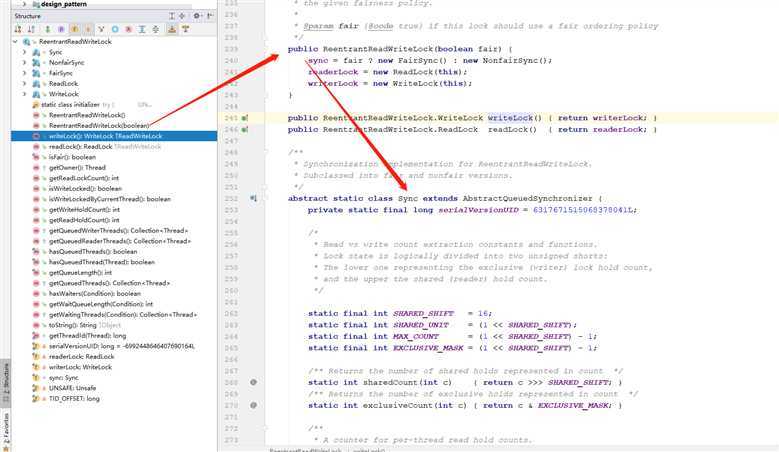Screen dimensions: 779x452
Task: Expand the FairSync class node
Action: point(24,73)
